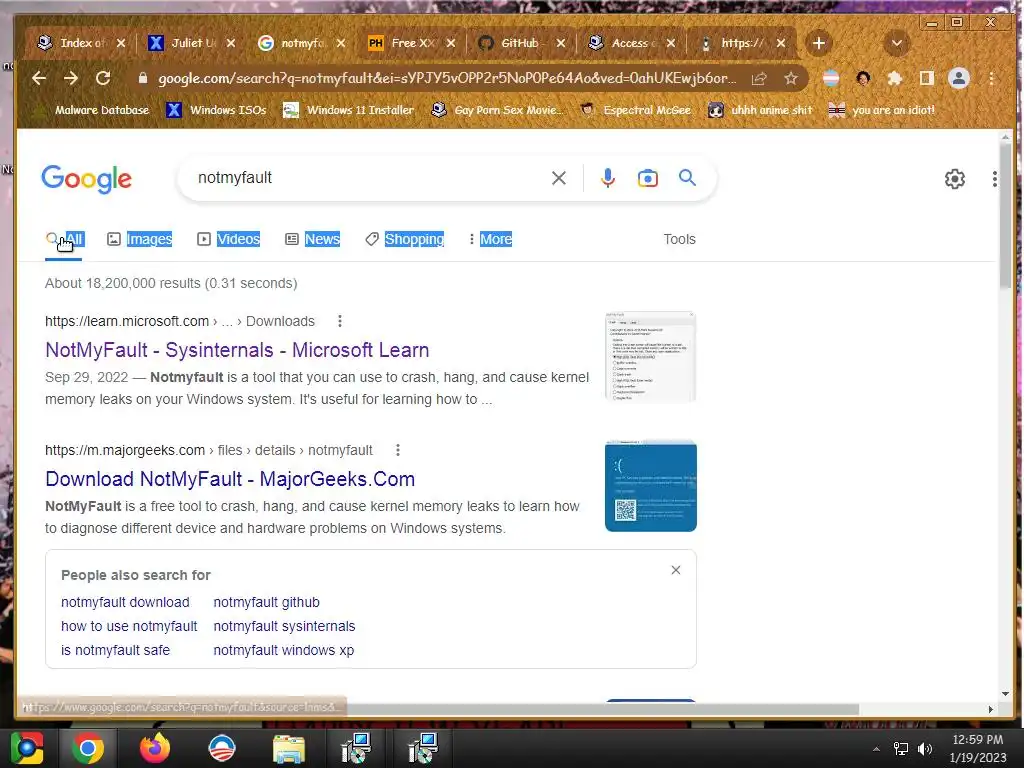Select the All results tab
Screen dimensions: 1024x768
(x=64, y=240)
